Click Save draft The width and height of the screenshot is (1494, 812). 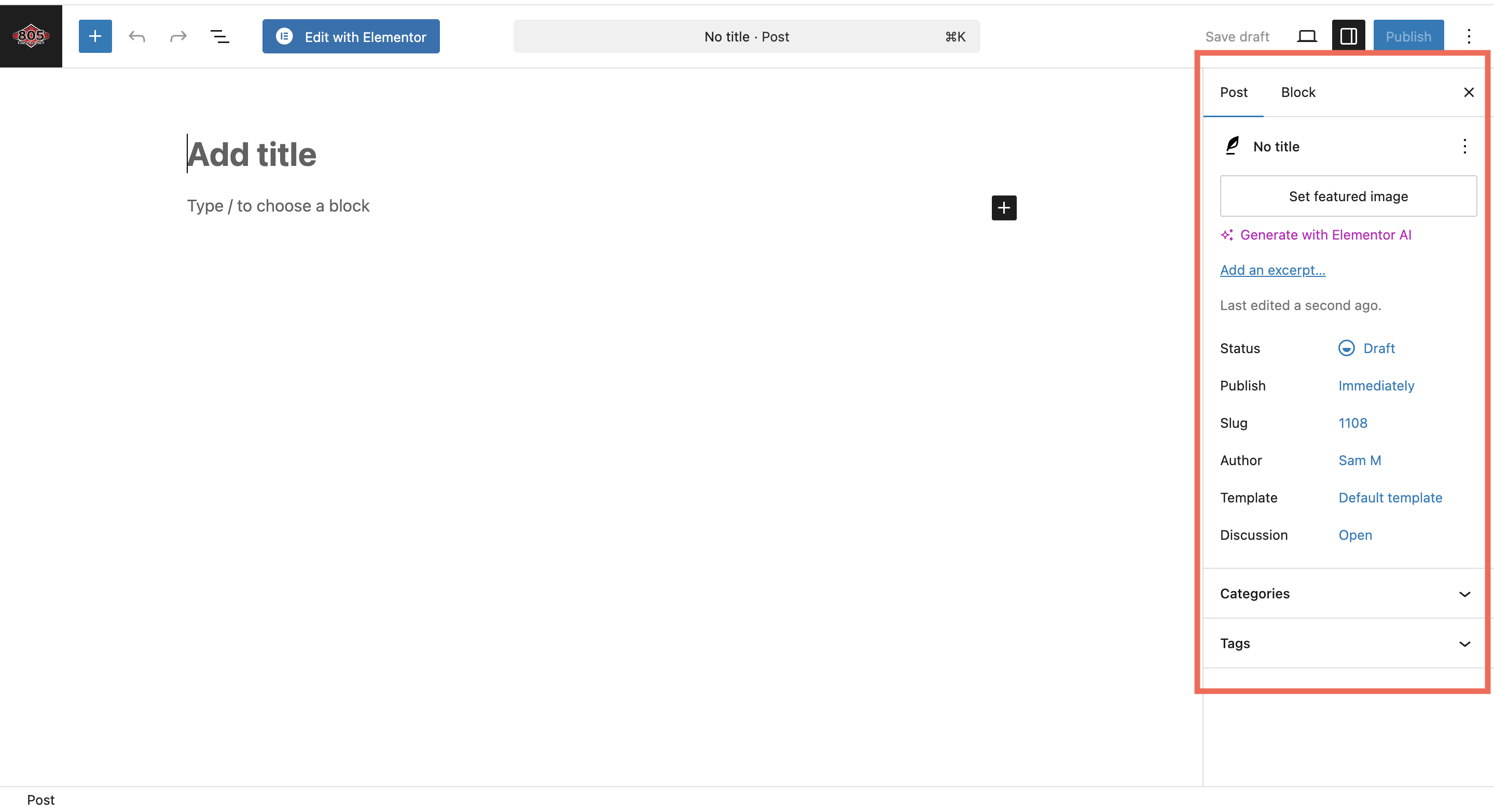click(x=1237, y=36)
